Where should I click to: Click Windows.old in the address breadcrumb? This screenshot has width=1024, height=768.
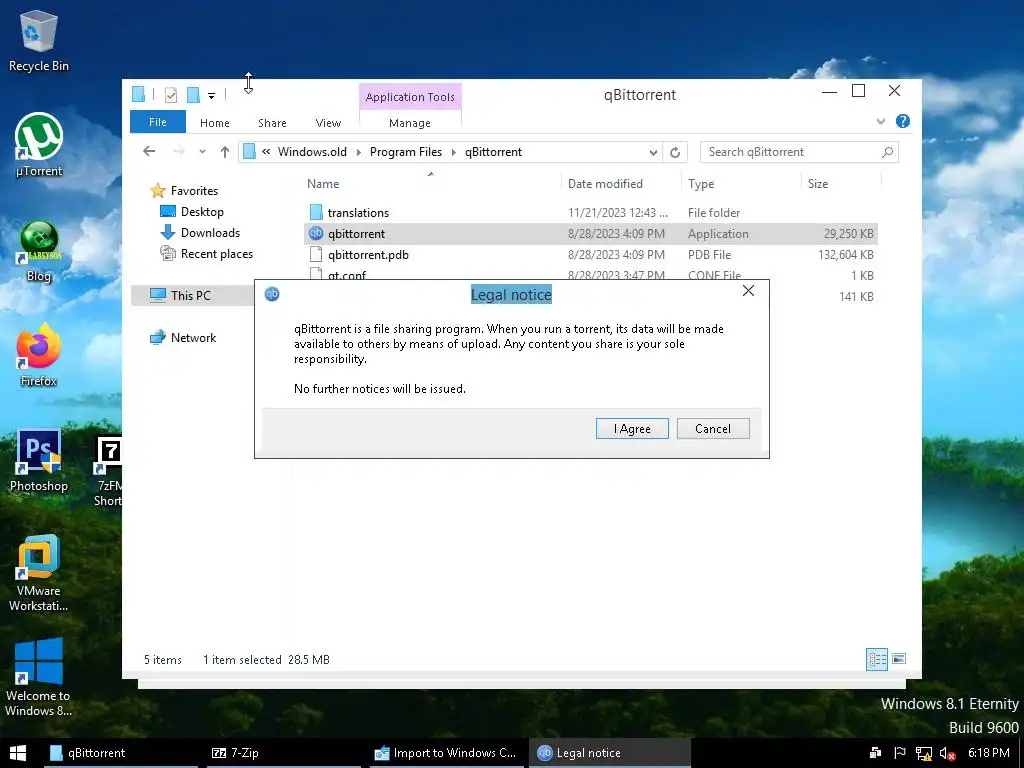pos(312,152)
